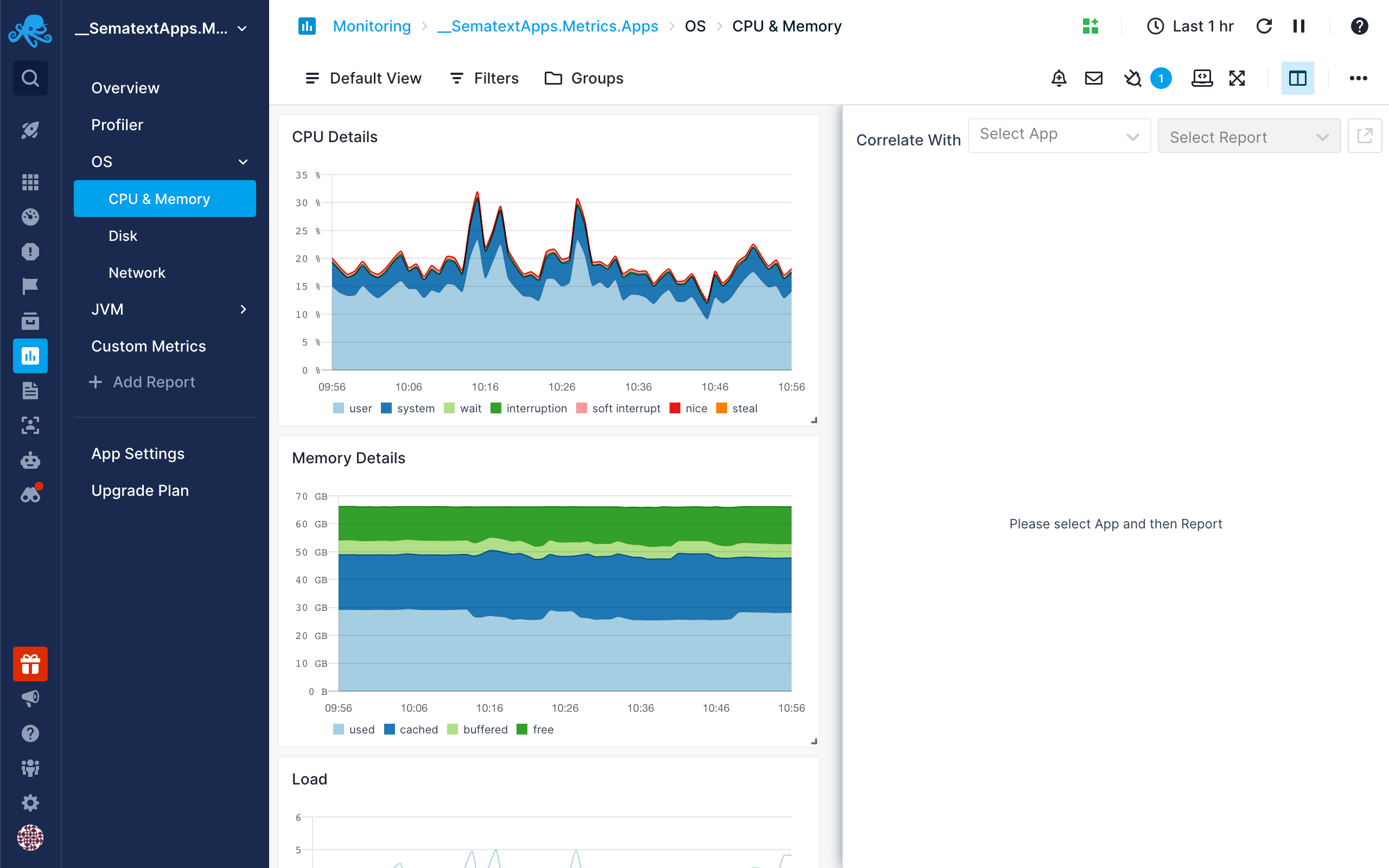Open the Select App dropdown
The height and width of the screenshot is (868, 1389).
click(x=1057, y=136)
